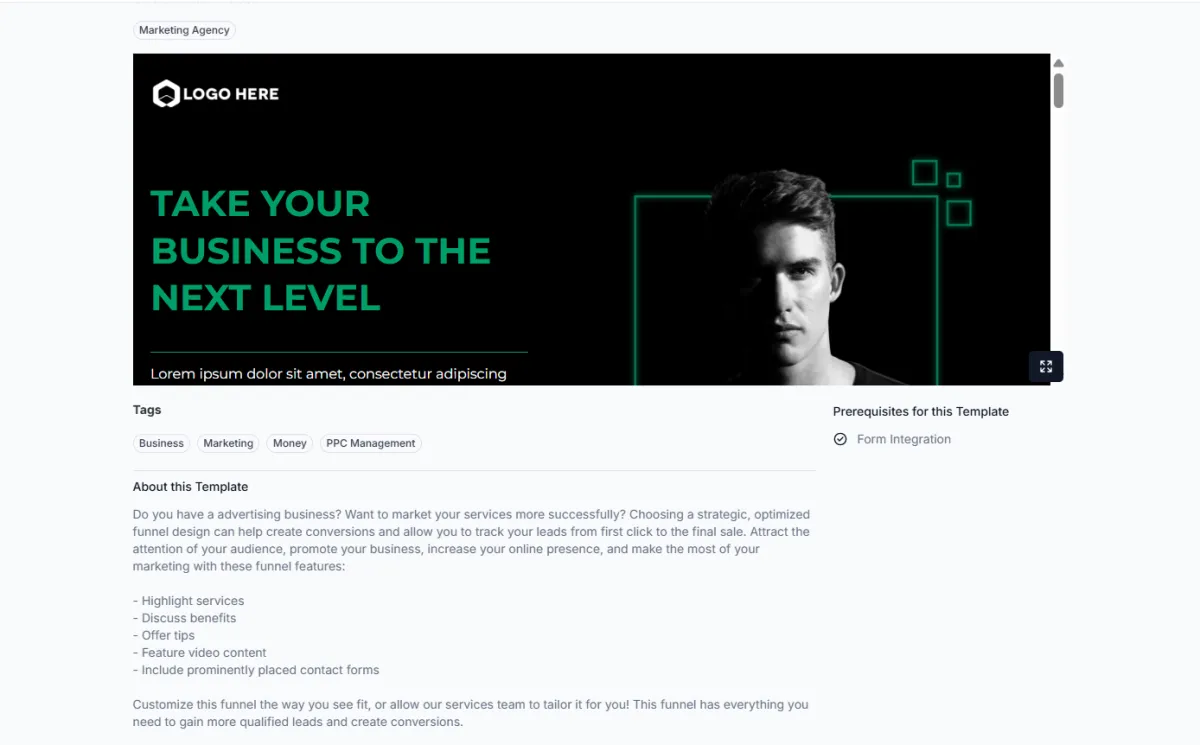Select the Money tag
The height and width of the screenshot is (745, 1200).
(x=290, y=443)
